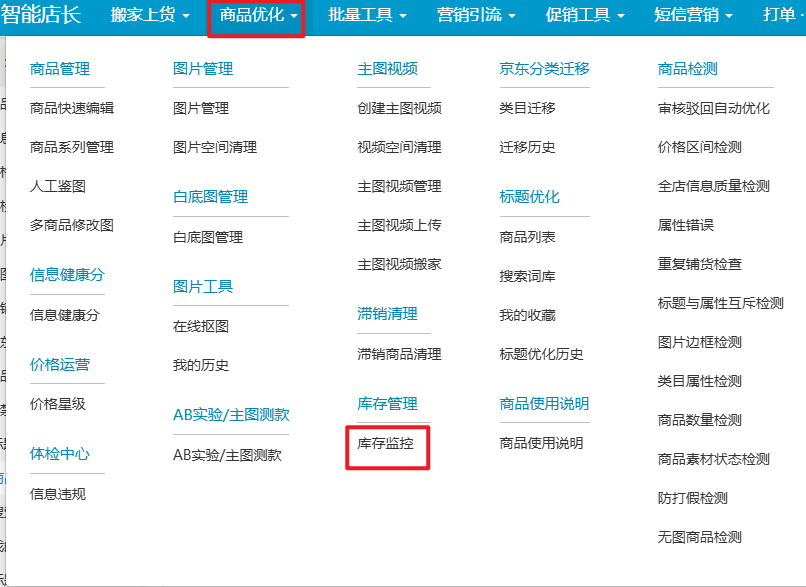Open 滞销商品清理
Image resolution: width=806 pixels, height=587 pixels.
400,354
